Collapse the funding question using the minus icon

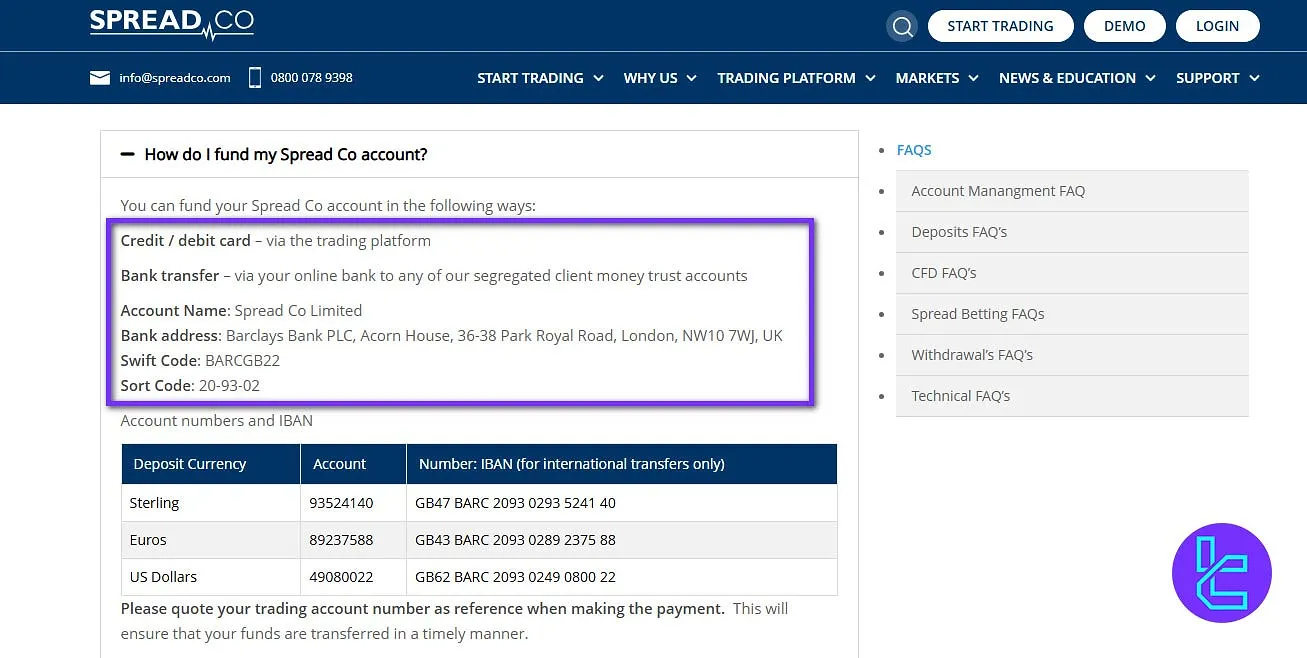point(127,154)
